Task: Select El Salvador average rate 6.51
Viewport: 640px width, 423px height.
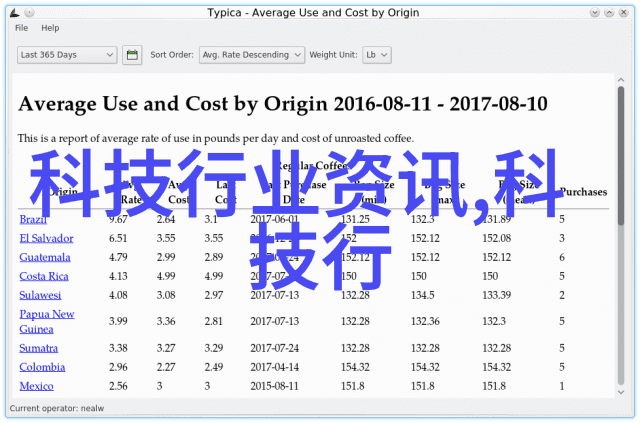Action: point(118,238)
